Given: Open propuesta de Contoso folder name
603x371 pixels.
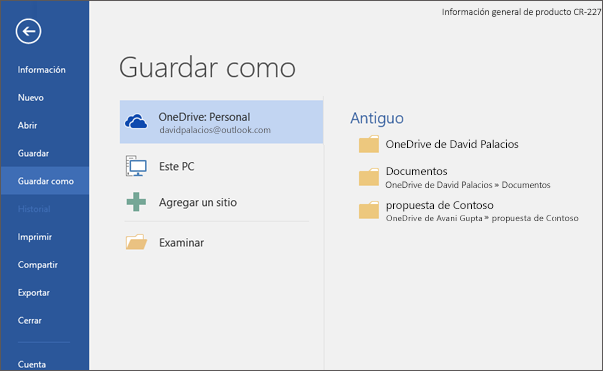Looking at the screenshot, I should tap(440, 205).
